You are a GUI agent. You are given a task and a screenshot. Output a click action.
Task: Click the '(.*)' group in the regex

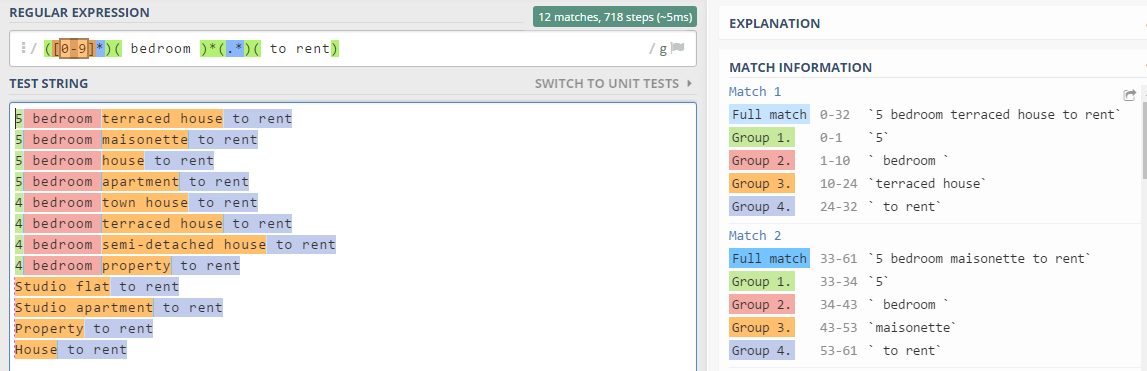pos(235,49)
